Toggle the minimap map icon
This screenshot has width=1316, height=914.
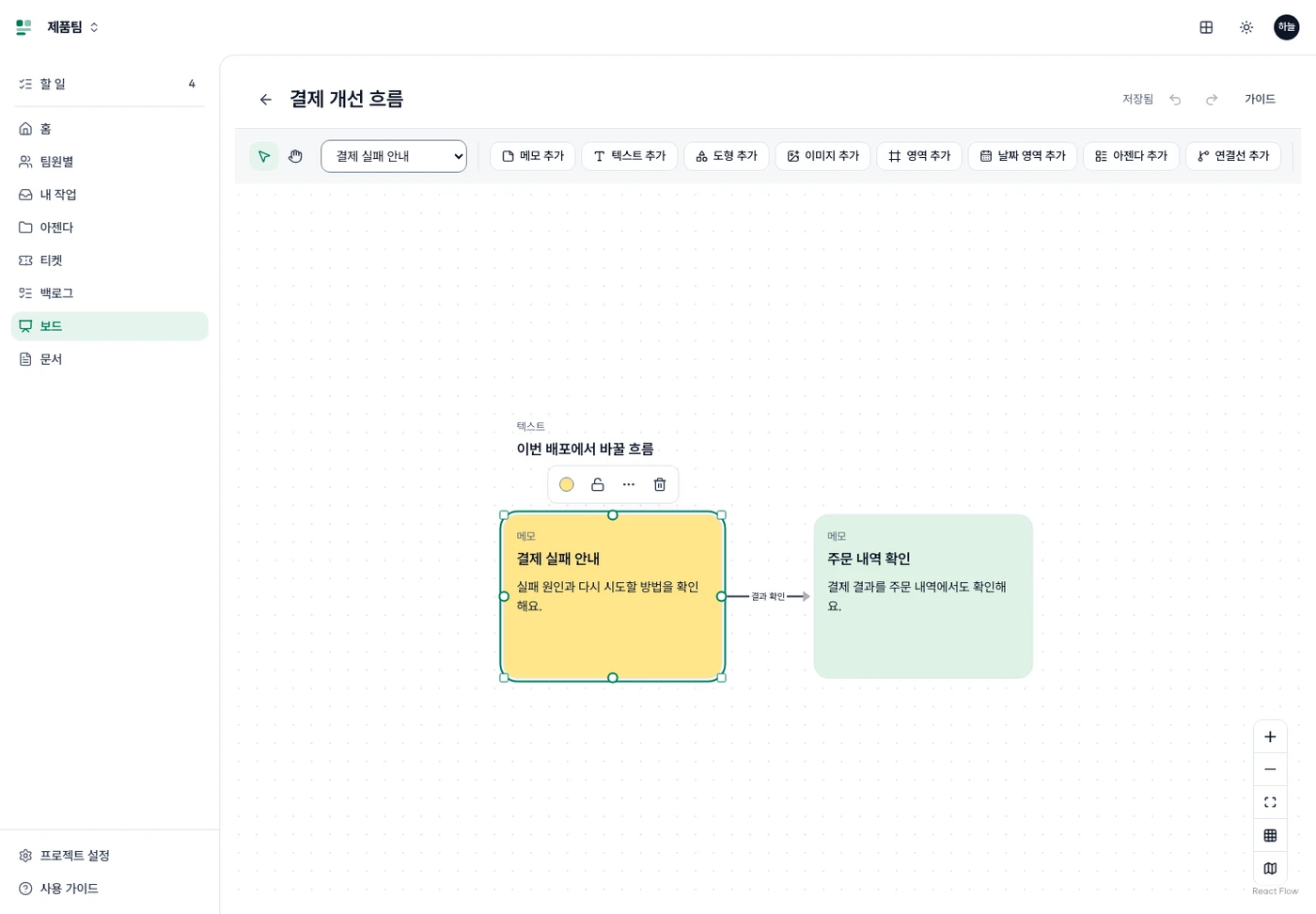(1270, 868)
